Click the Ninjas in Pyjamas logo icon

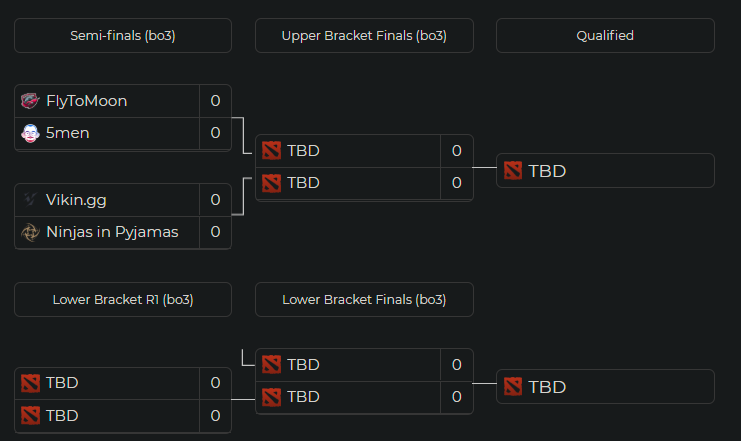pyautogui.click(x=30, y=232)
